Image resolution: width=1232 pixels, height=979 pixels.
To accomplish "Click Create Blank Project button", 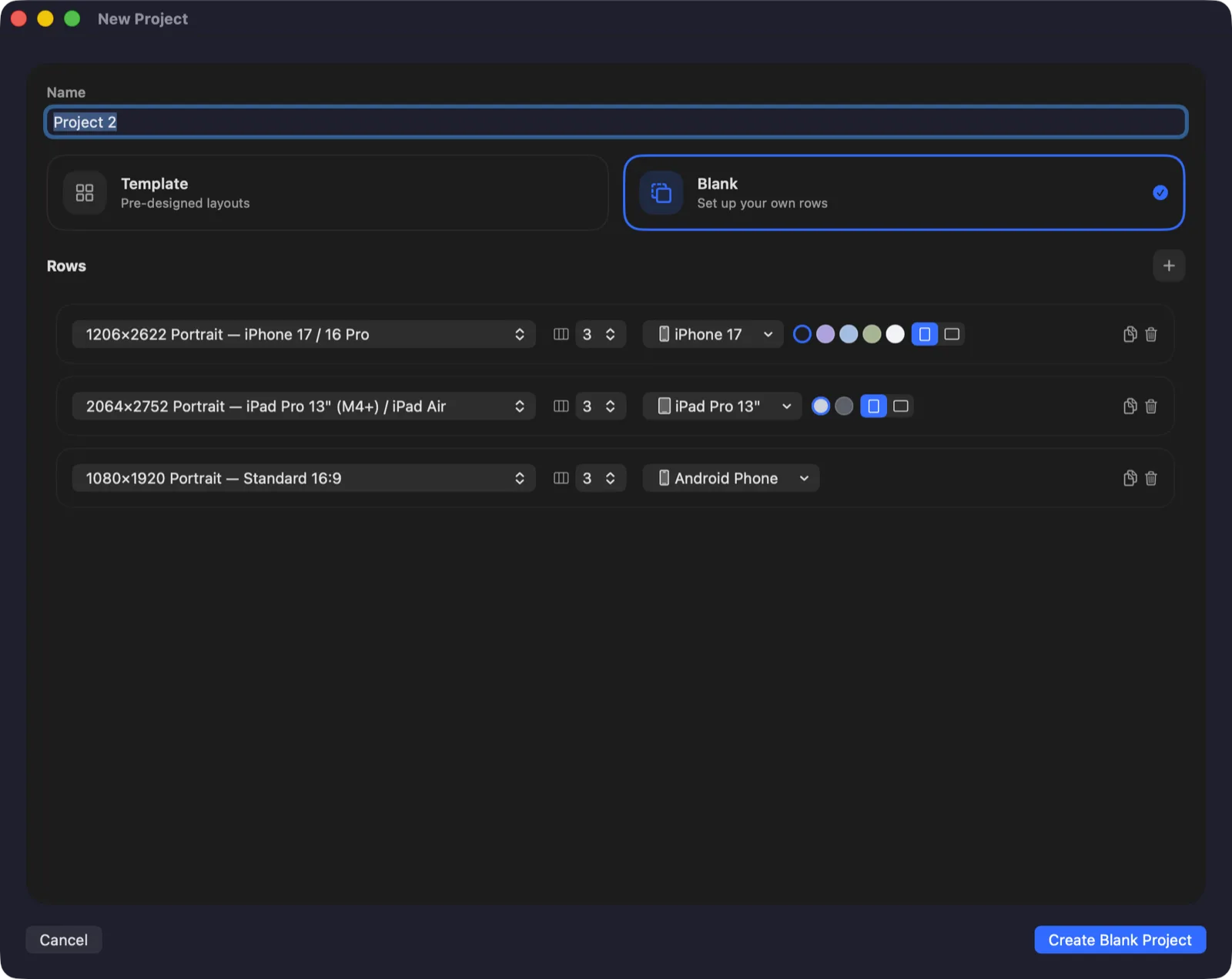I will click(x=1120, y=940).
